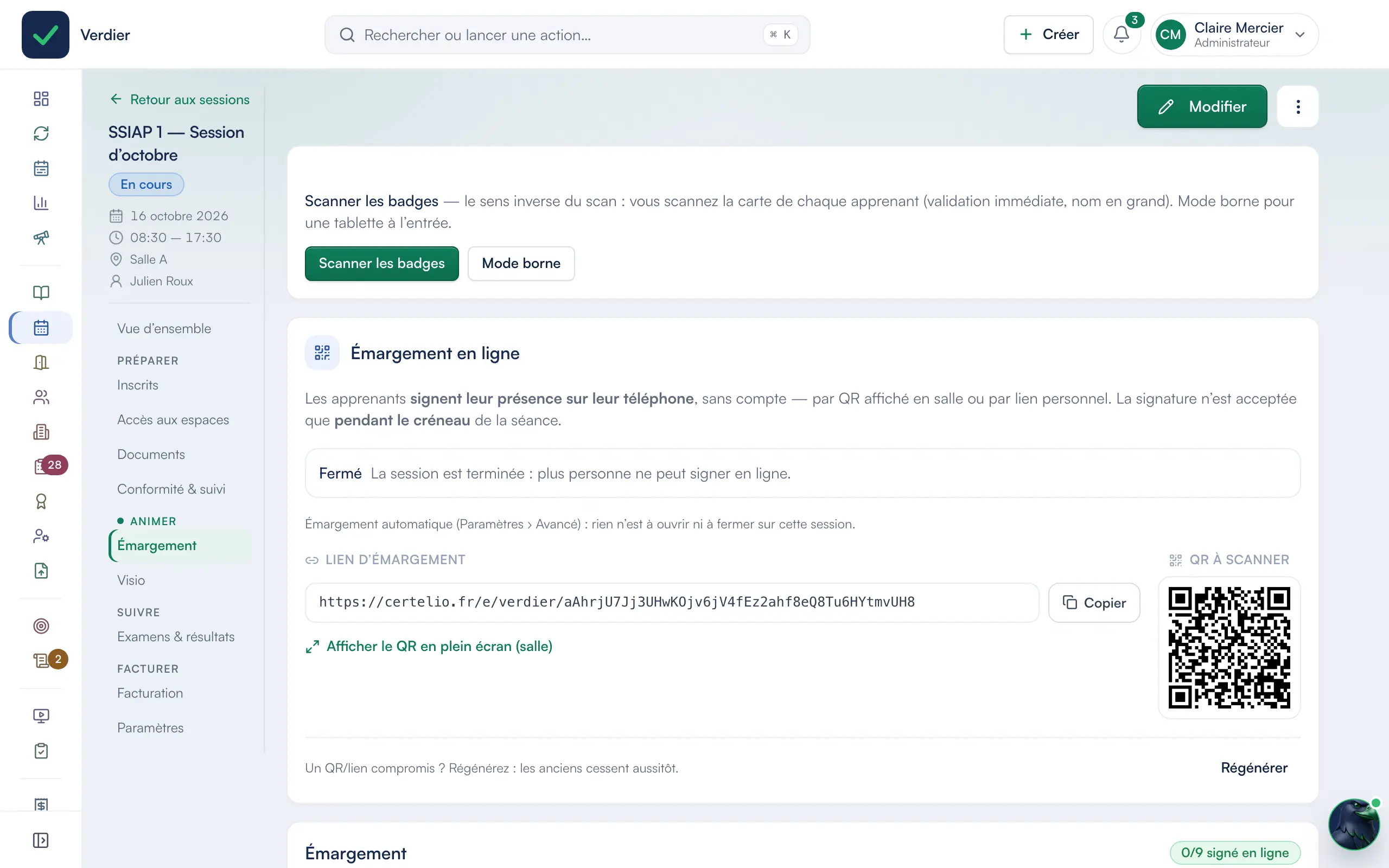
Task: Copy the émargement link with Copier
Action: point(1094,603)
